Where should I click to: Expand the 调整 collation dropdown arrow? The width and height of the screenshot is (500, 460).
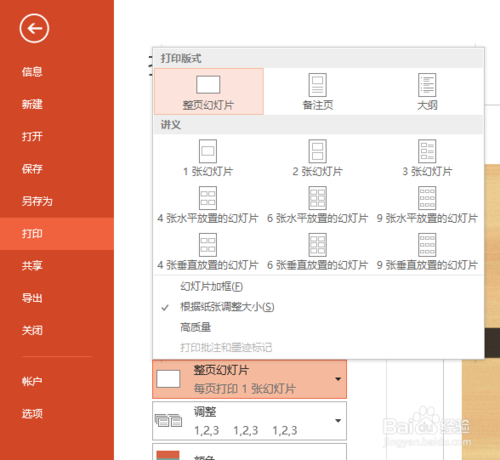tap(338, 421)
